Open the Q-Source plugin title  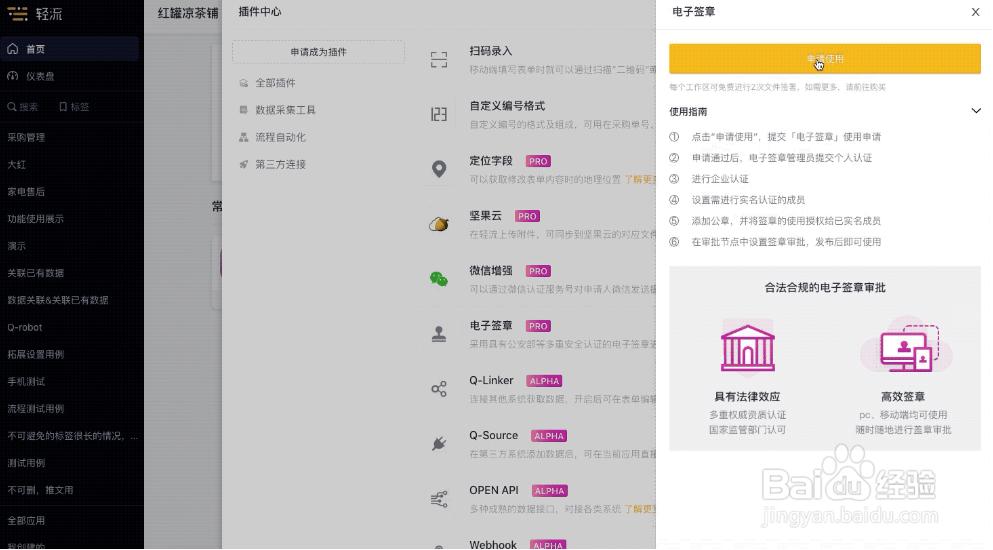pyautogui.click(x=493, y=435)
